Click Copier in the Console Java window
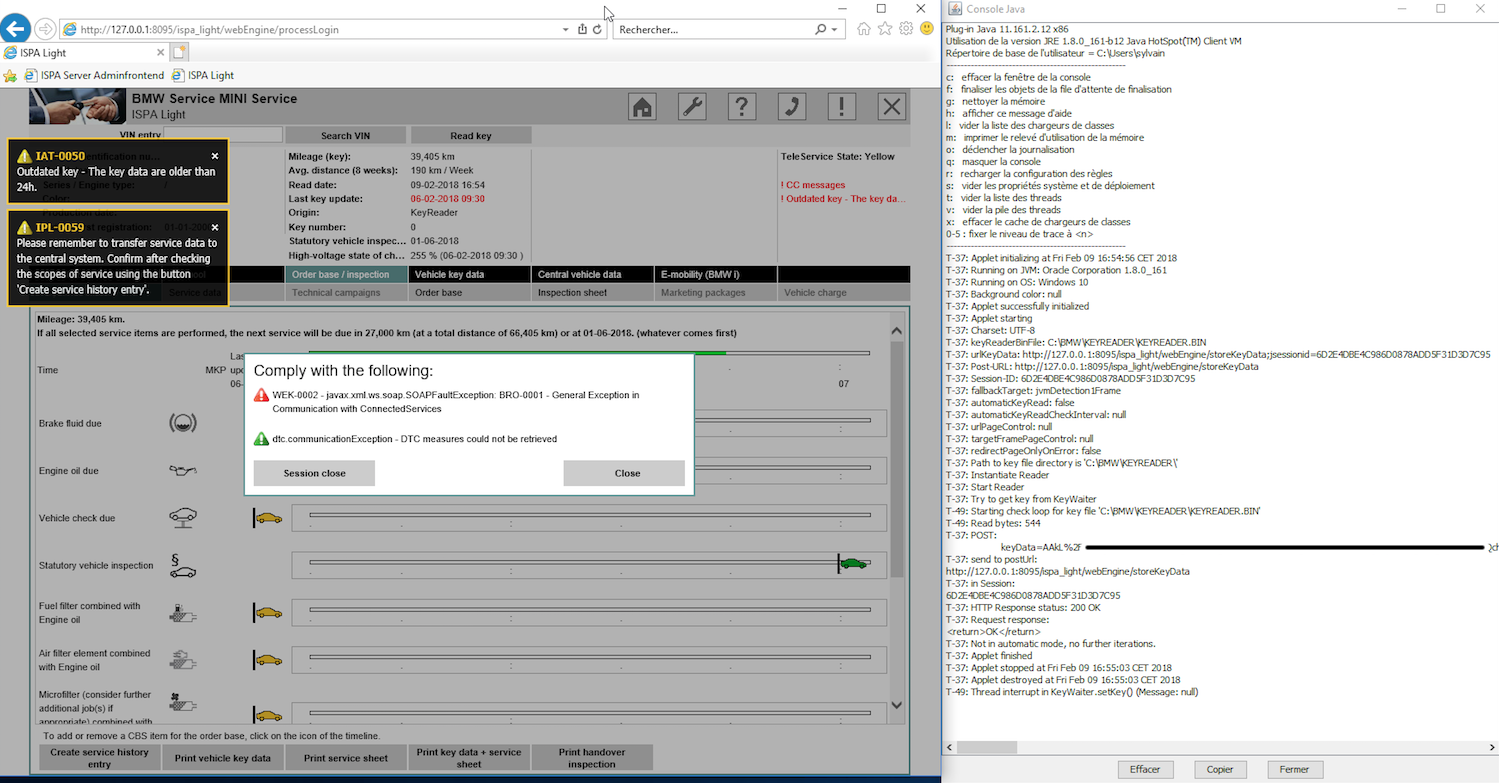The width and height of the screenshot is (1499, 783). pos(1220,769)
